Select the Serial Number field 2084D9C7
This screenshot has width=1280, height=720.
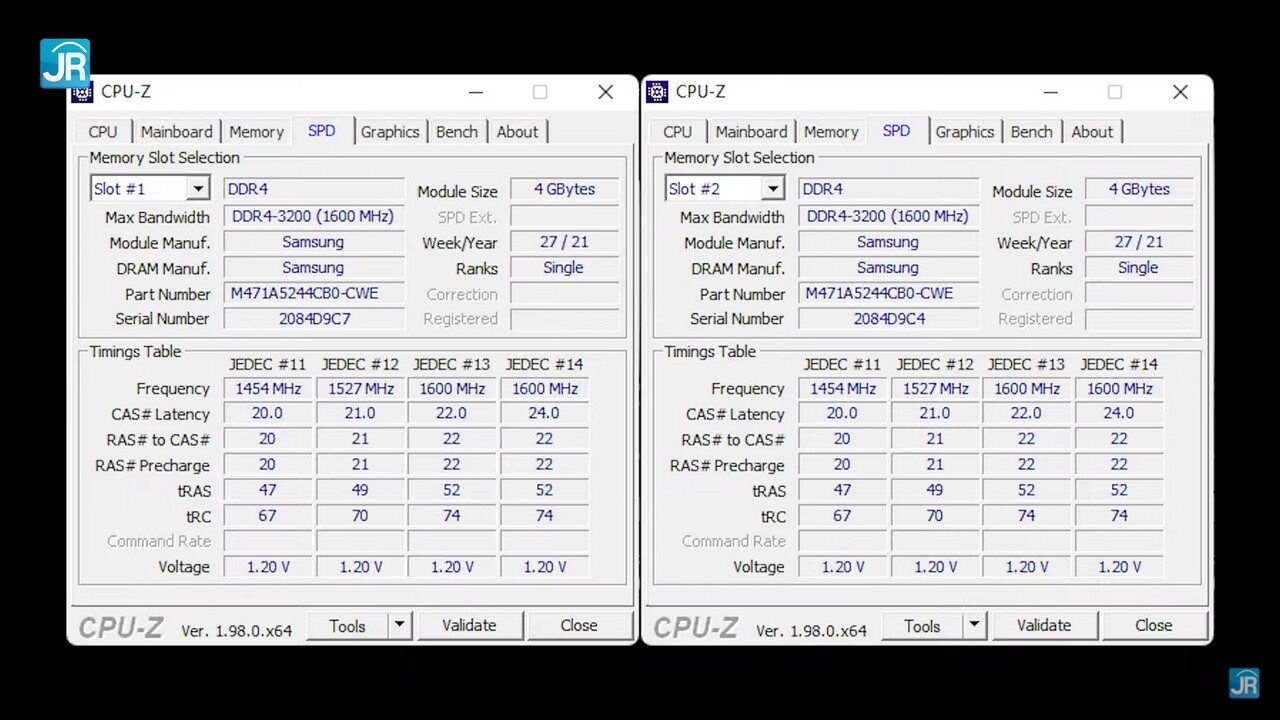click(x=314, y=319)
